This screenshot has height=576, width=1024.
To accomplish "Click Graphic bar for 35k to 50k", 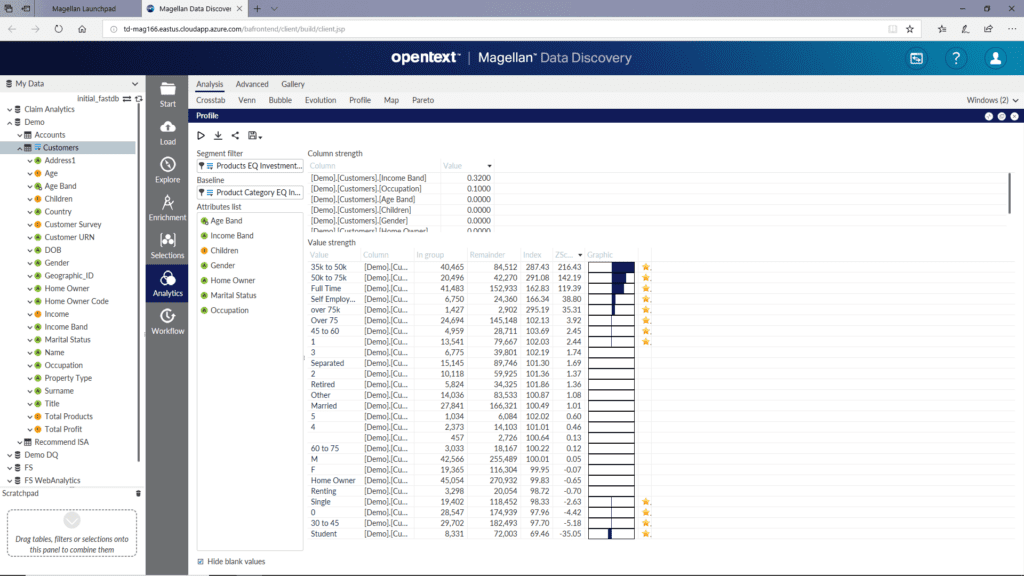I will 611,267.
